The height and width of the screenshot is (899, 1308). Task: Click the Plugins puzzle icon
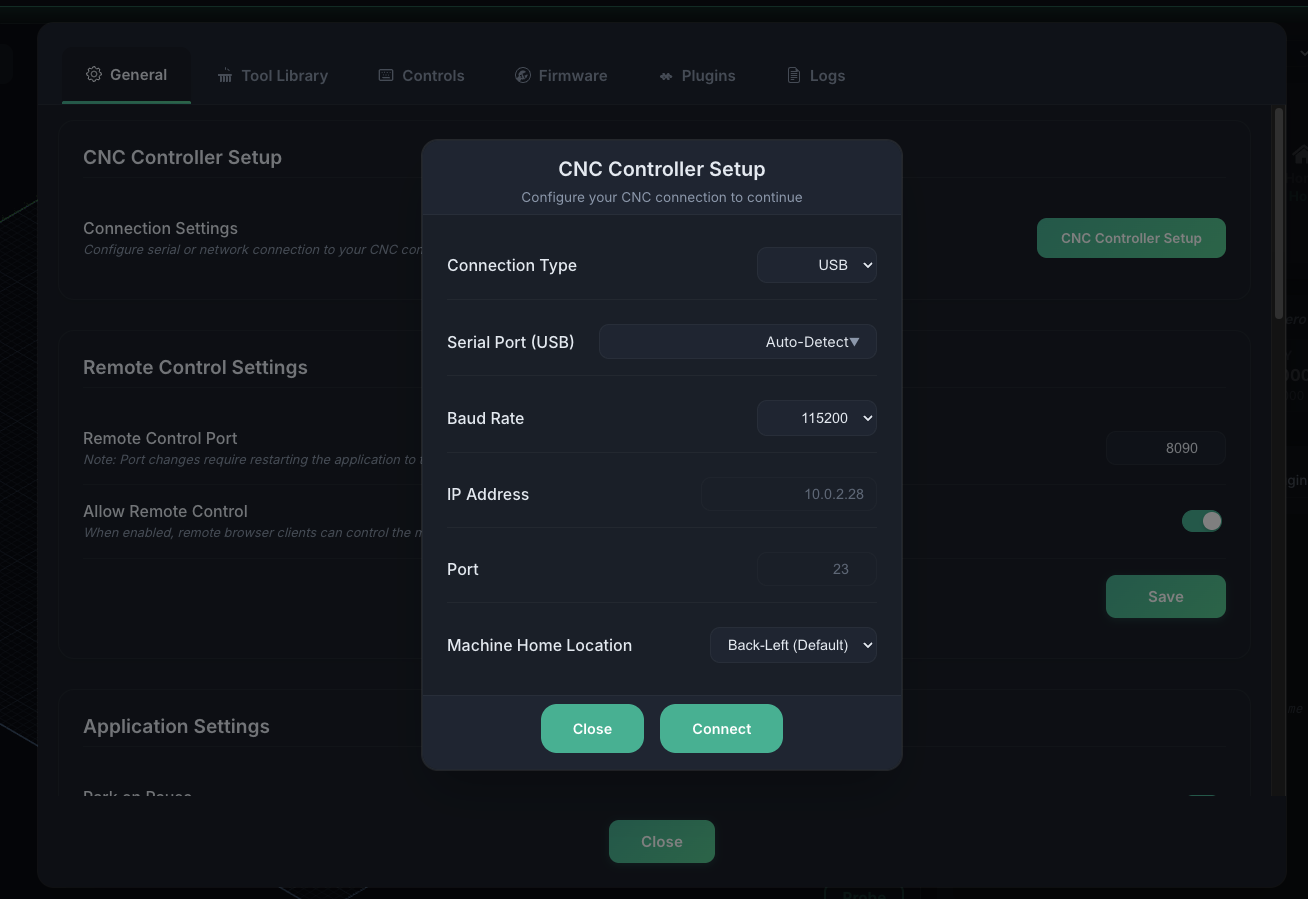click(x=666, y=76)
